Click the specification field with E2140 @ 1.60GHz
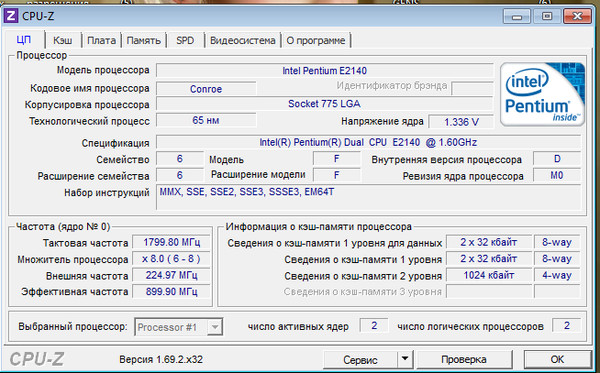 (x=368, y=142)
